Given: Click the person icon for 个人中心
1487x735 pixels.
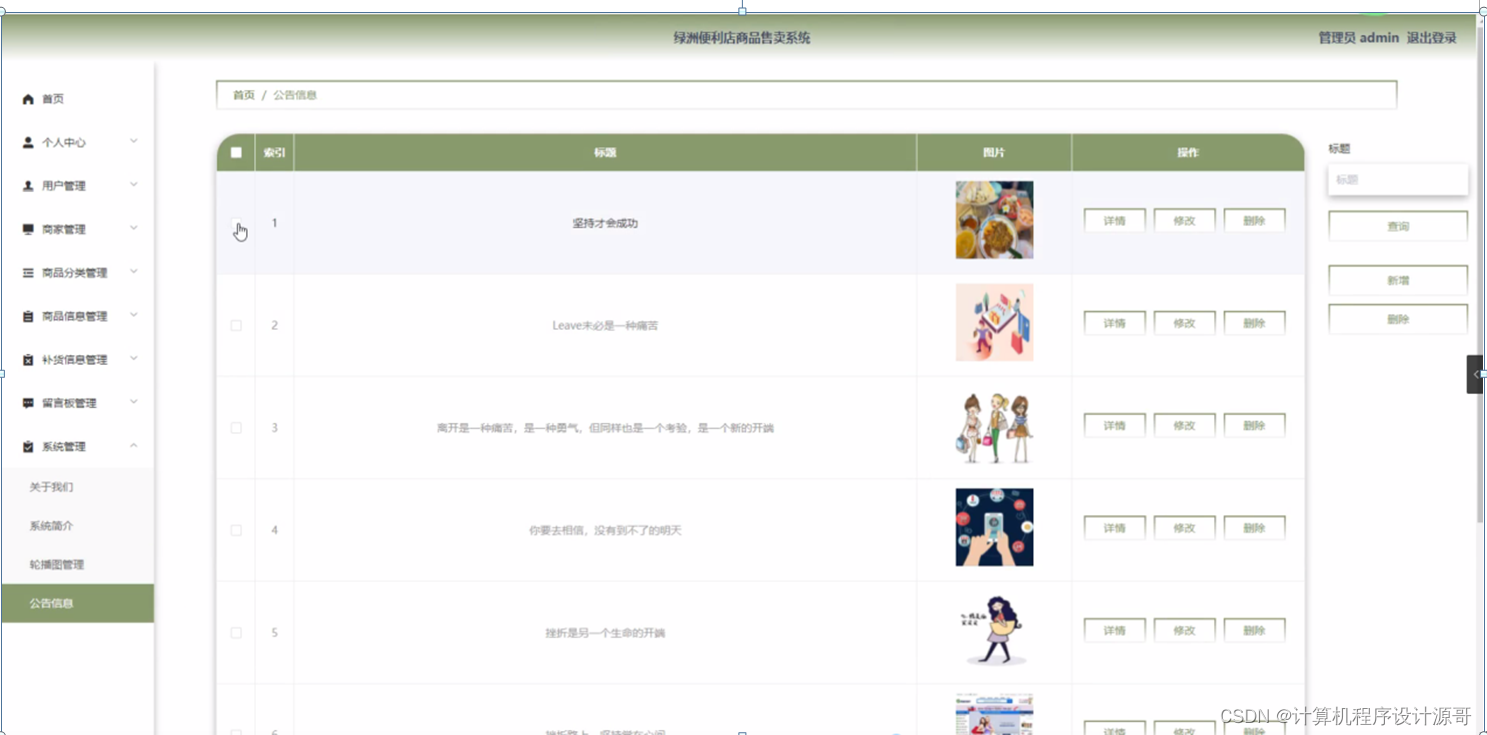Looking at the screenshot, I should pos(28,142).
